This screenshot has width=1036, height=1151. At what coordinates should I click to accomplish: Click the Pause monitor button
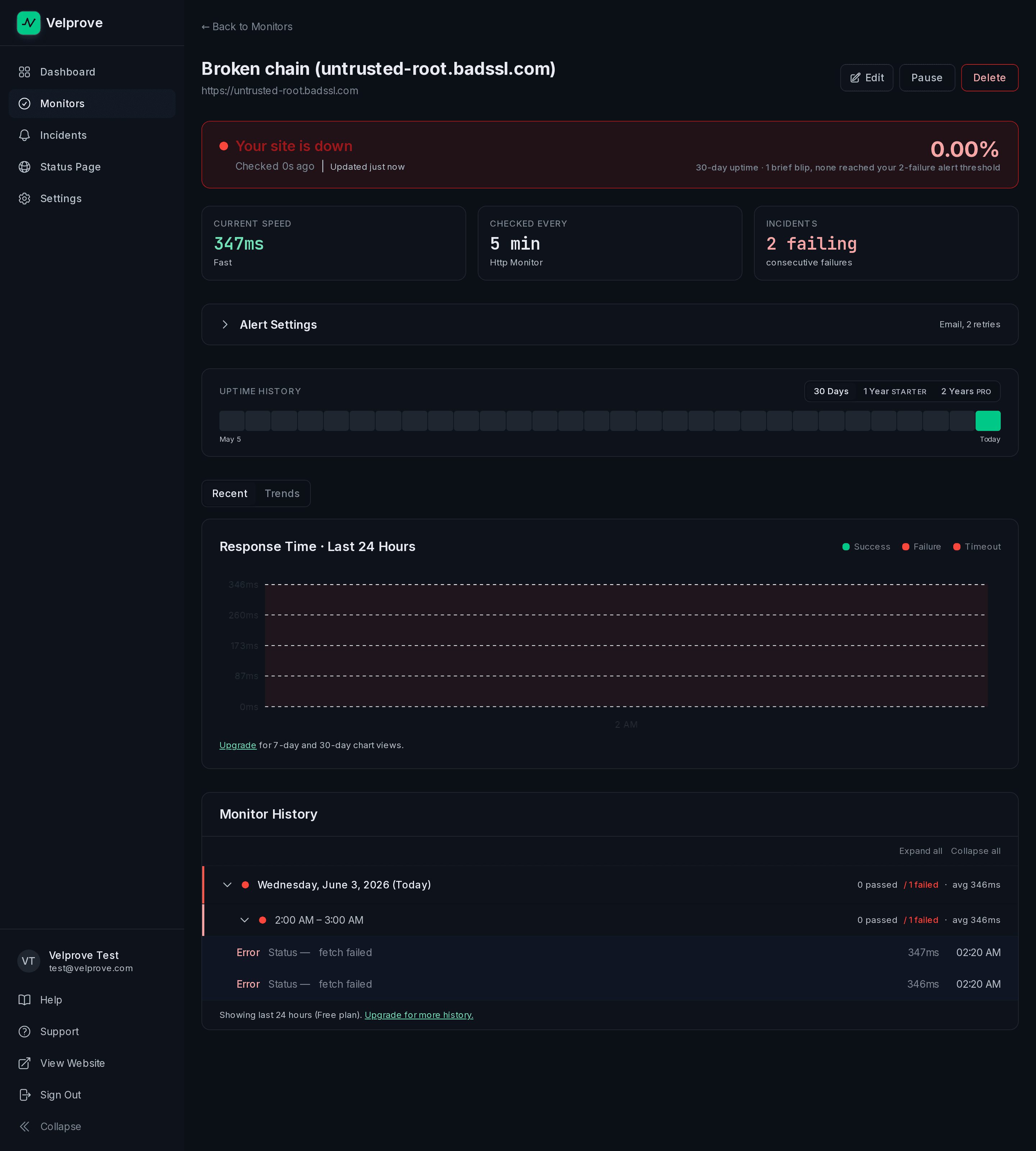(927, 77)
